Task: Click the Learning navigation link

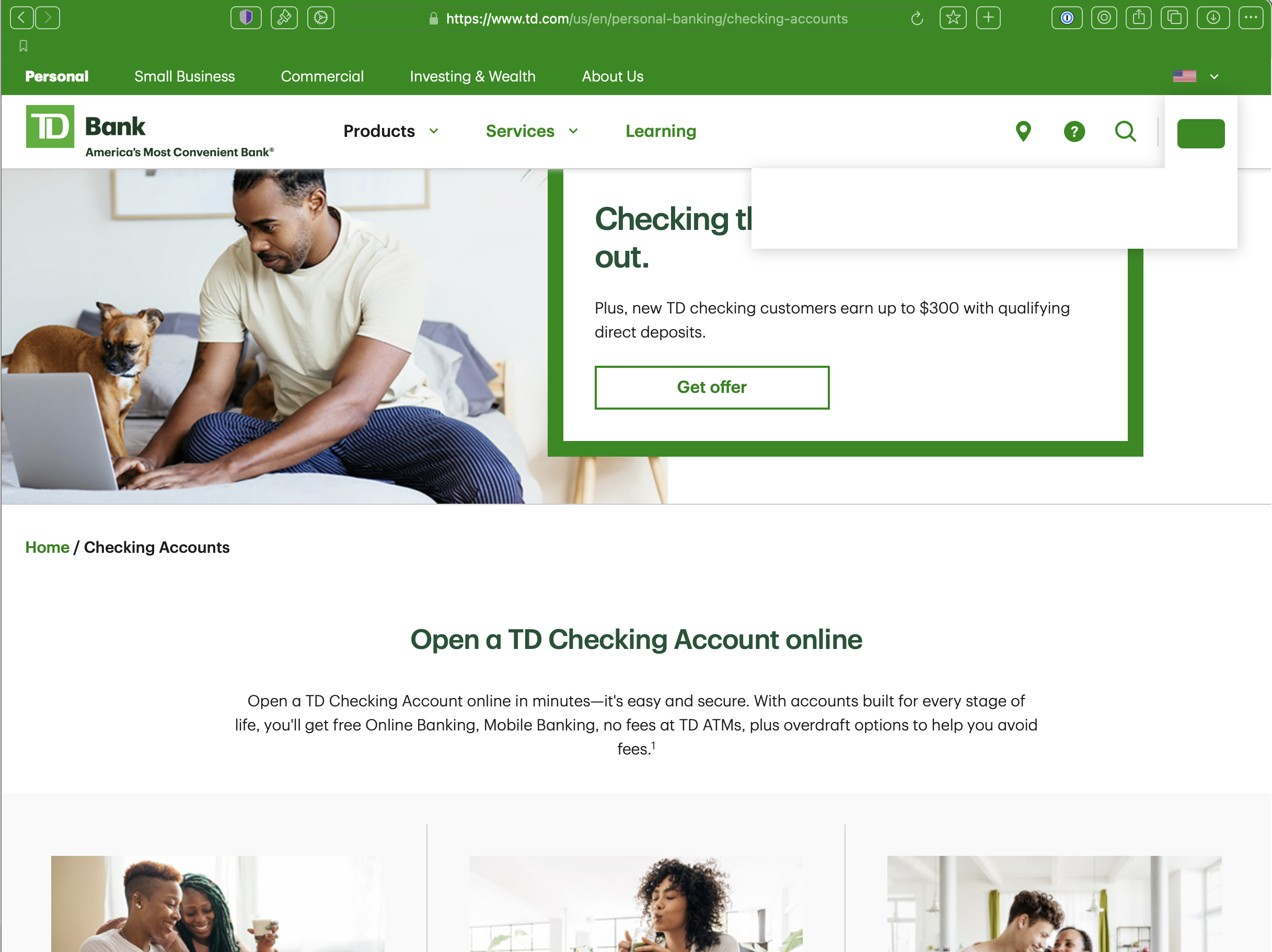Action: [x=661, y=131]
